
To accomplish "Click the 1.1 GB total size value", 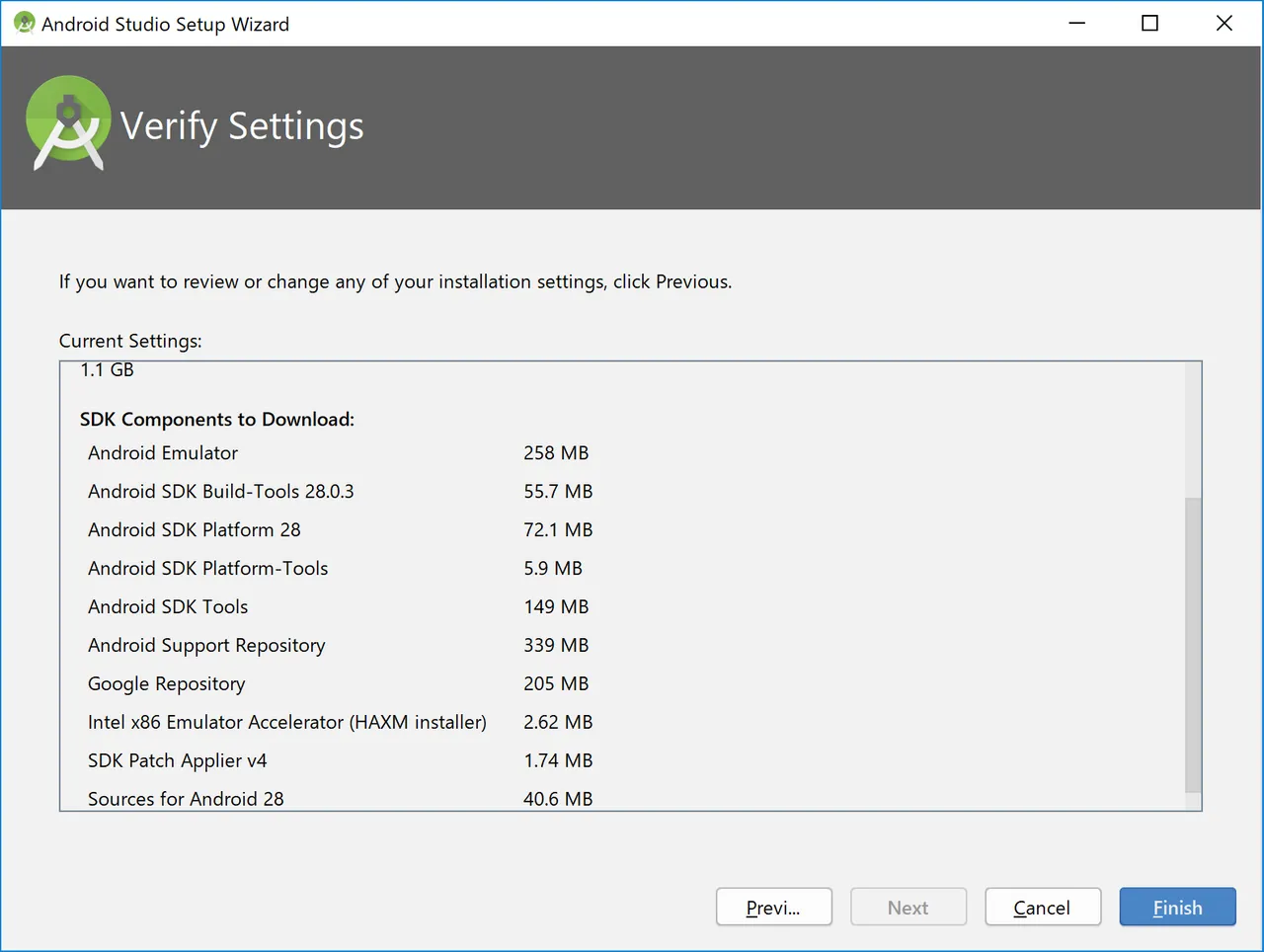I will (x=107, y=370).
